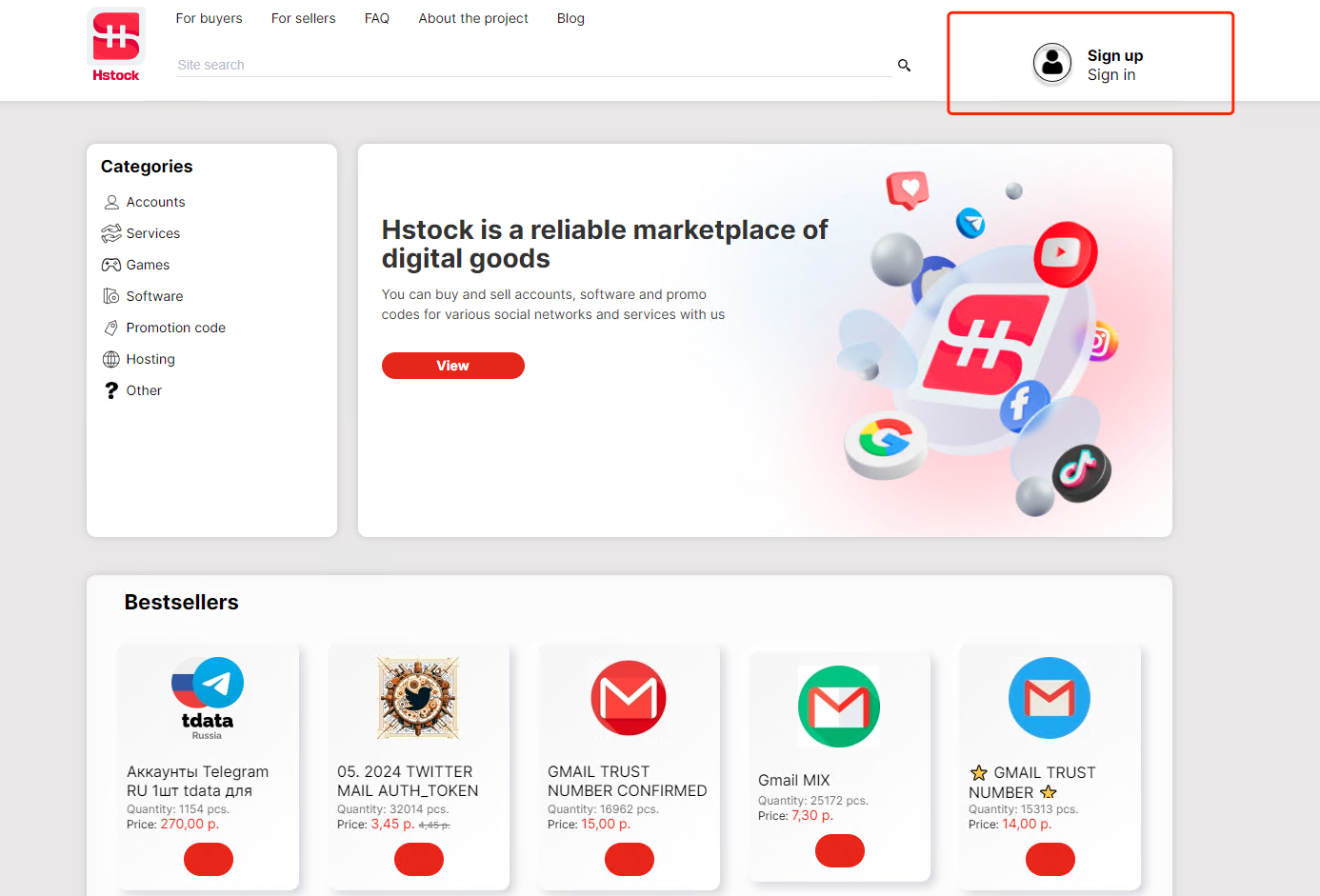
Task: Open the Gmail MIX listing title
Action: (794, 780)
